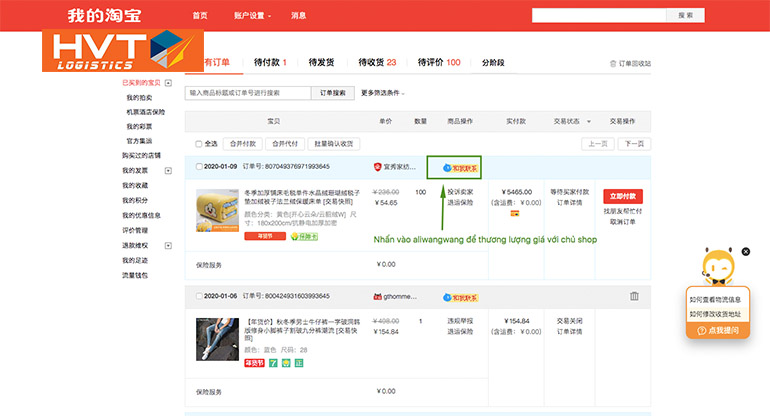The width and height of the screenshot is (770, 416).
Task: Open the 订单回收站 recycle bin link
Action: (x=630, y=63)
